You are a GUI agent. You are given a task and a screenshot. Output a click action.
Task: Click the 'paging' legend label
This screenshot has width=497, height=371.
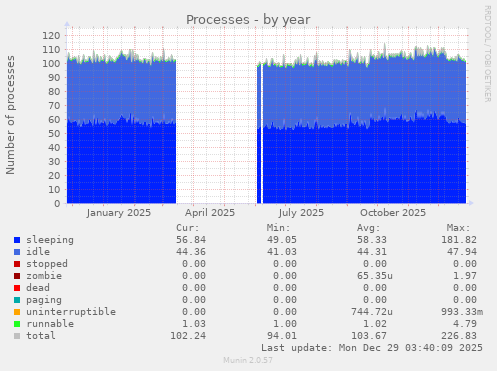coord(44,300)
